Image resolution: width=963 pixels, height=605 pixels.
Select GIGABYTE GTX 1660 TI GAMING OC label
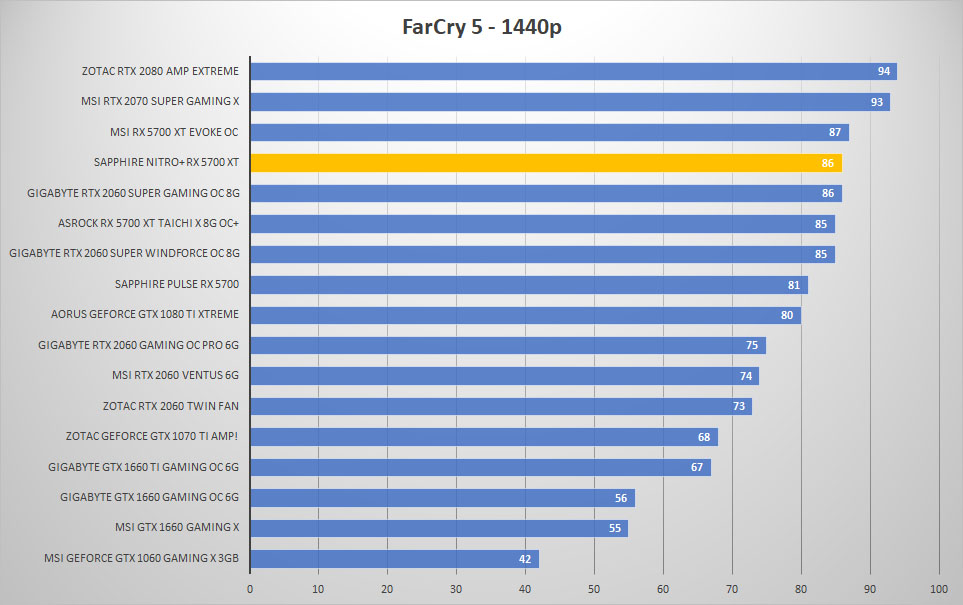[143, 467]
